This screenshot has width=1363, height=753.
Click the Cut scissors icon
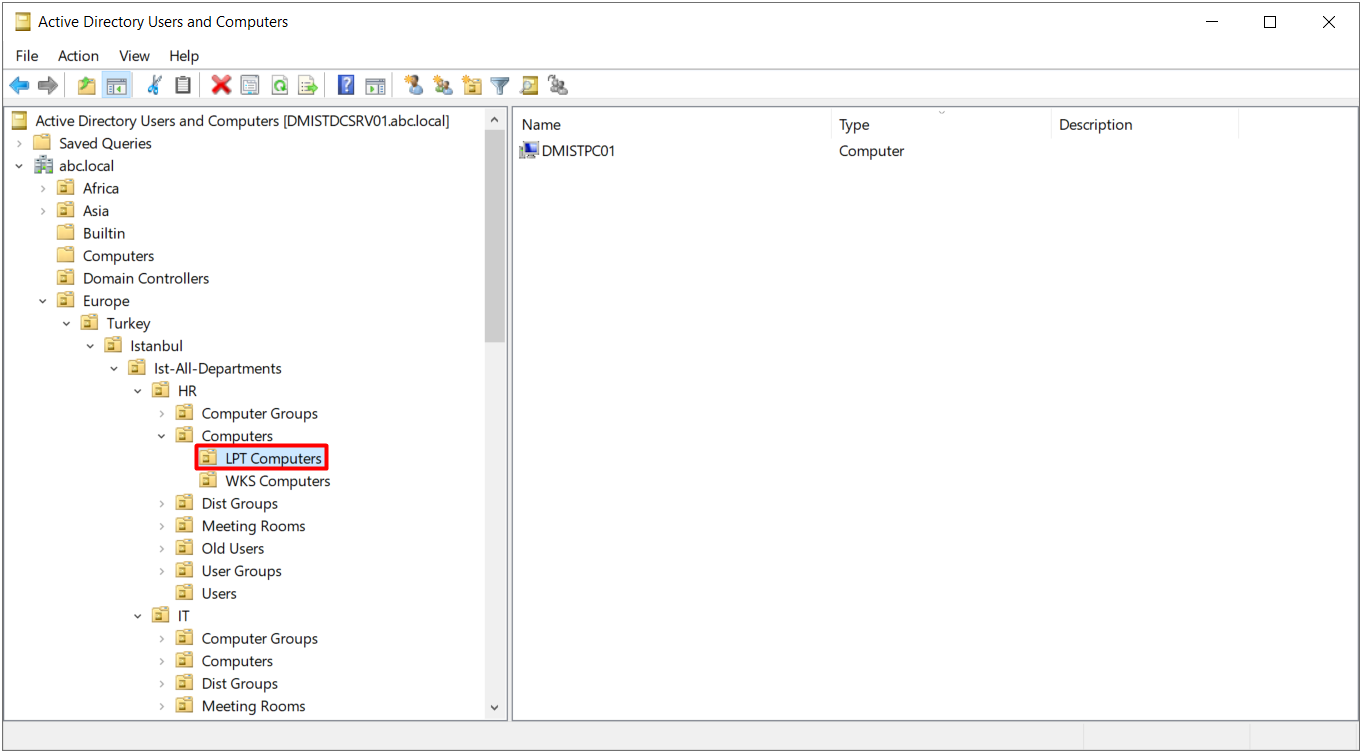coord(154,86)
